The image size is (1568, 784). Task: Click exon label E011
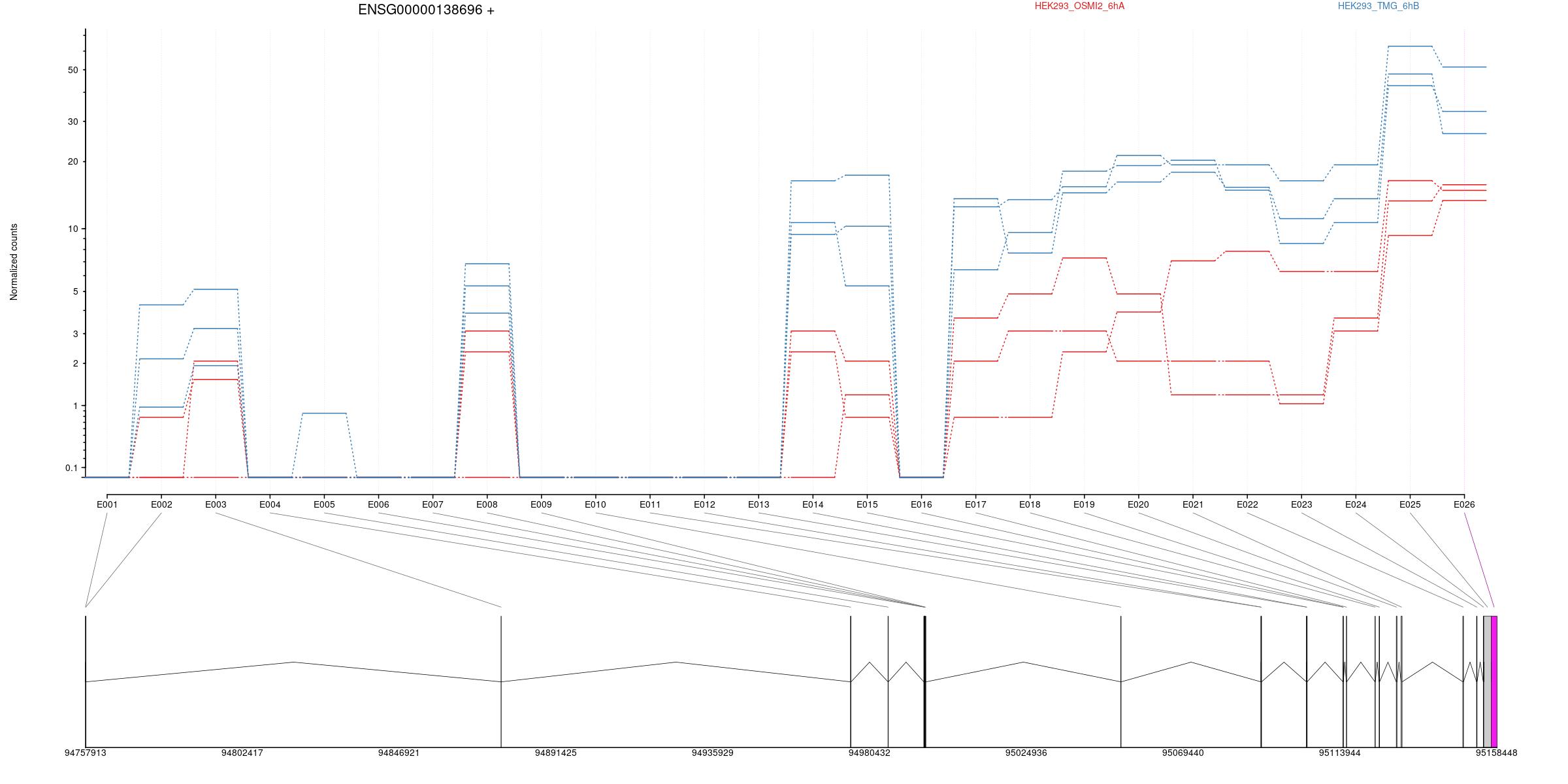(650, 504)
